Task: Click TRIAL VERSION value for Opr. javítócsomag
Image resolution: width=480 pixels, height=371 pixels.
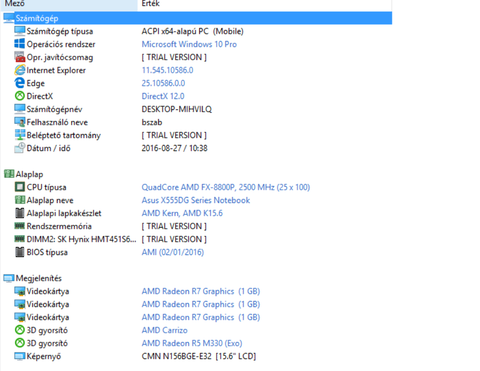Action: 174,57
